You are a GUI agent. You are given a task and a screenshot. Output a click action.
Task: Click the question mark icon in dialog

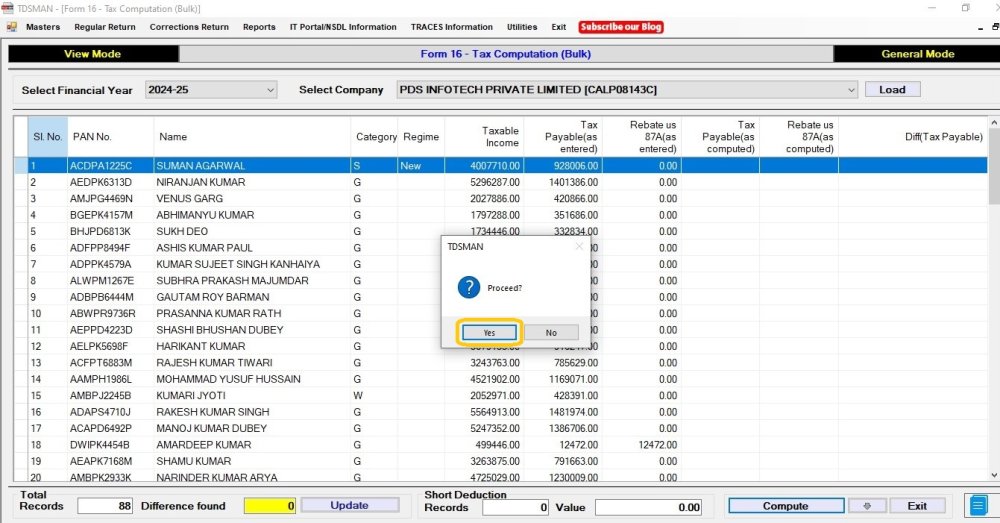468,288
